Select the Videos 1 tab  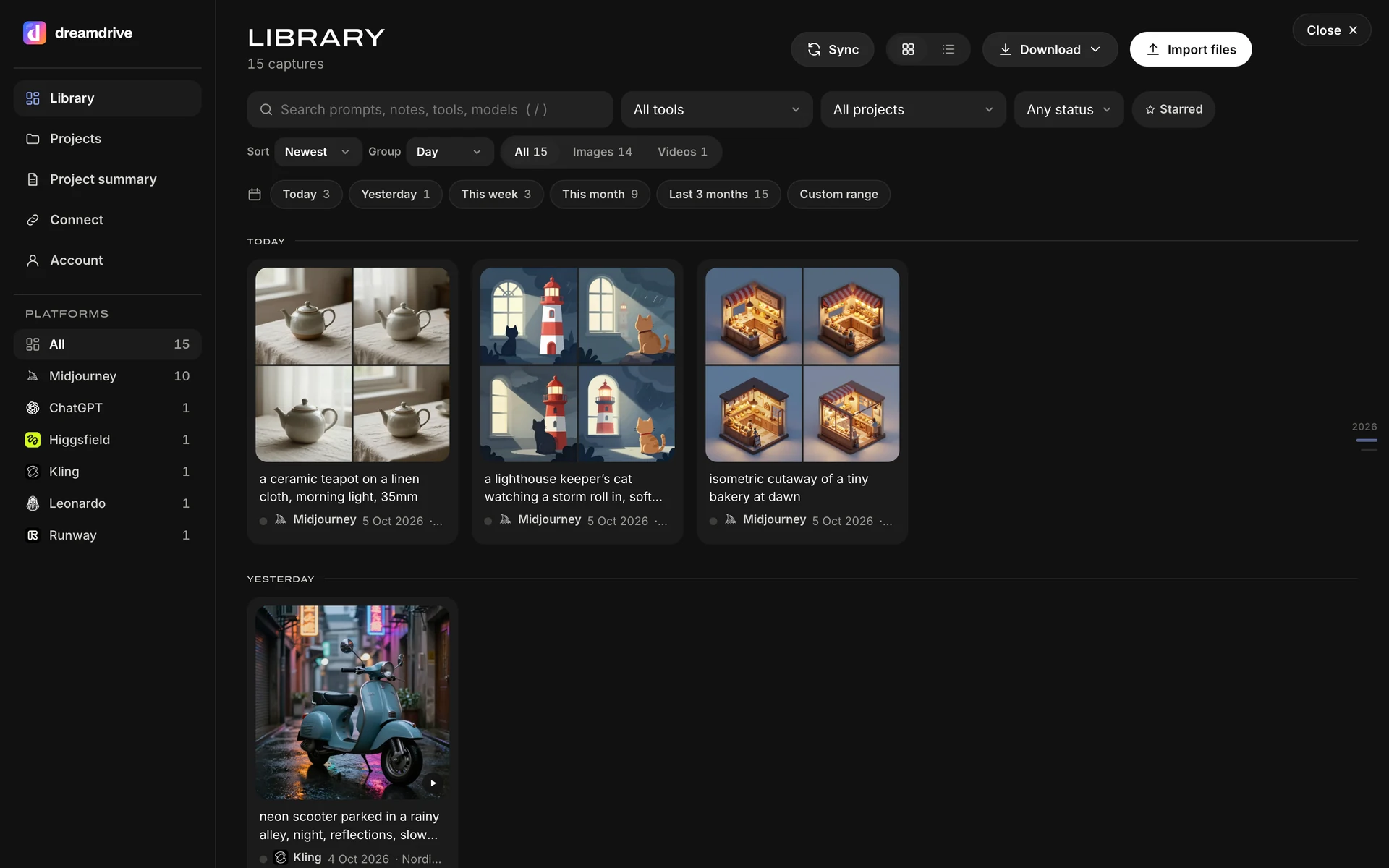682,152
